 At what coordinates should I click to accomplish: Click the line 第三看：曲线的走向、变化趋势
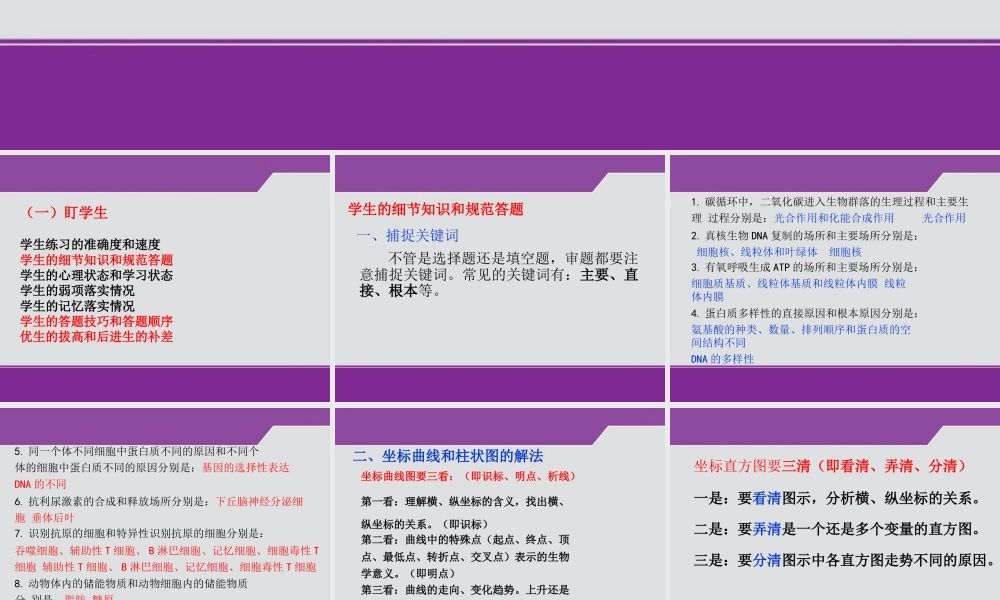(466, 590)
